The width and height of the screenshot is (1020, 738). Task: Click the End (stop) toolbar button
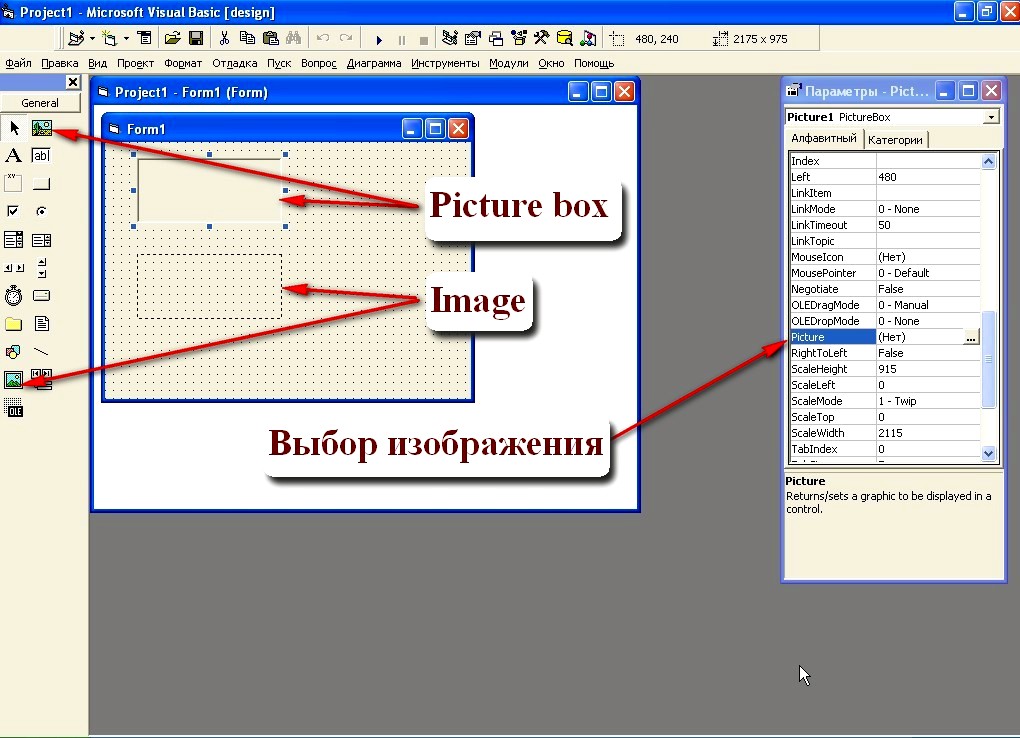(x=424, y=39)
